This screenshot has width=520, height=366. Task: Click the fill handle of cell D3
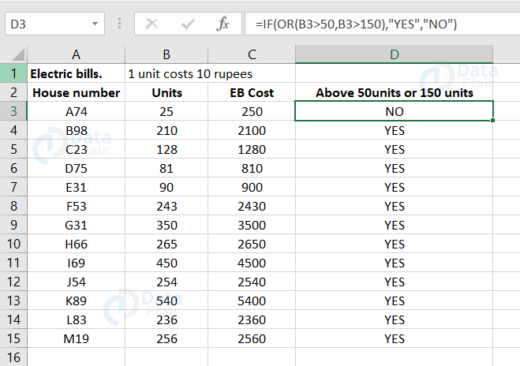tap(493, 120)
